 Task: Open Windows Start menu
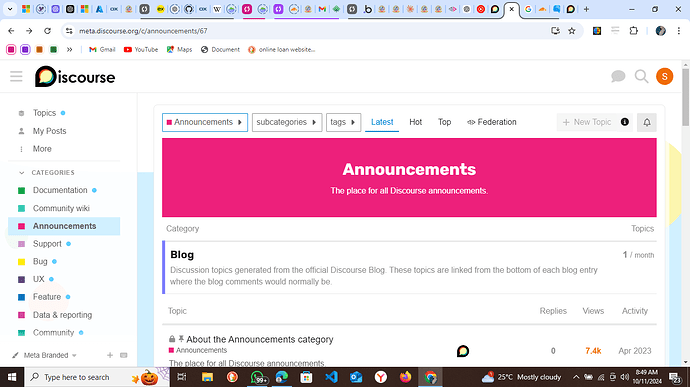[12, 377]
